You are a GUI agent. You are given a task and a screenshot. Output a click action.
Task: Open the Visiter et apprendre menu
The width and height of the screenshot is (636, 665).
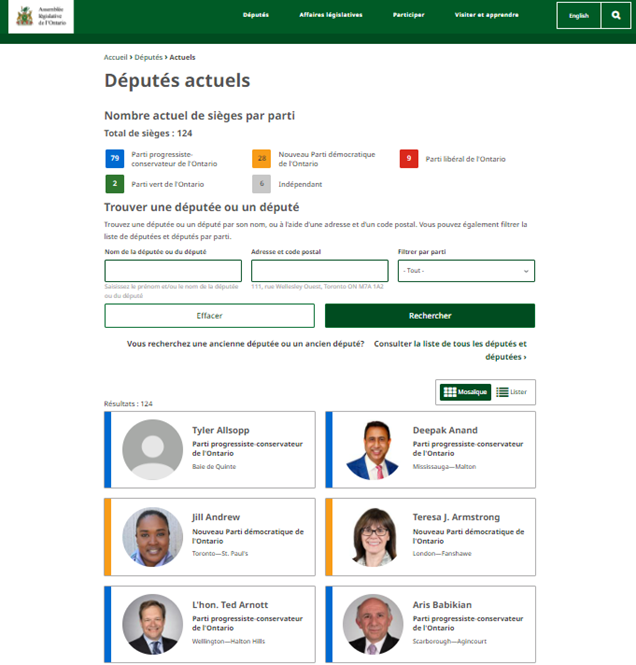(x=486, y=15)
